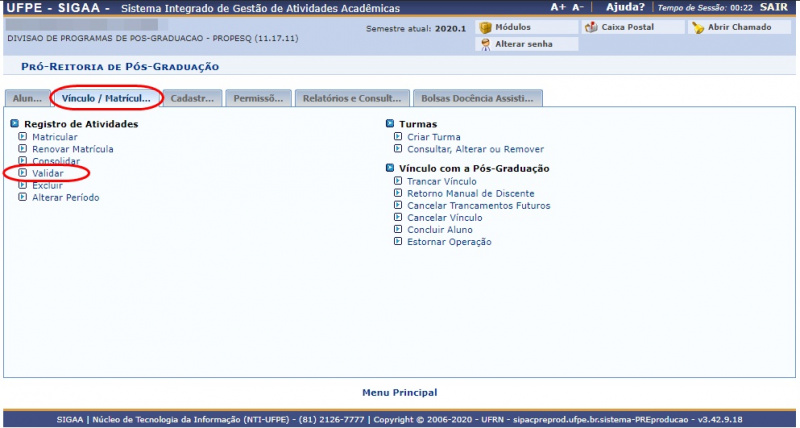Open Caixa Postal mailbox

(592, 28)
